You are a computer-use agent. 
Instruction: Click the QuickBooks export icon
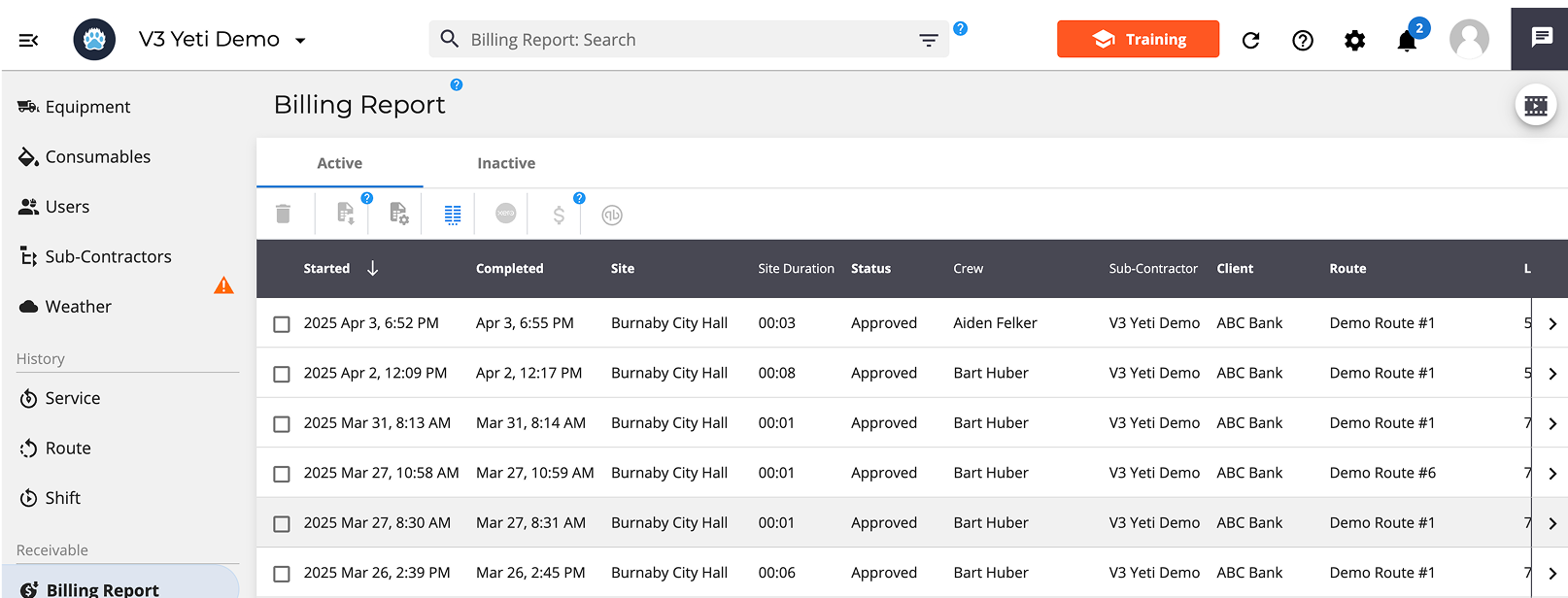[611, 215]
